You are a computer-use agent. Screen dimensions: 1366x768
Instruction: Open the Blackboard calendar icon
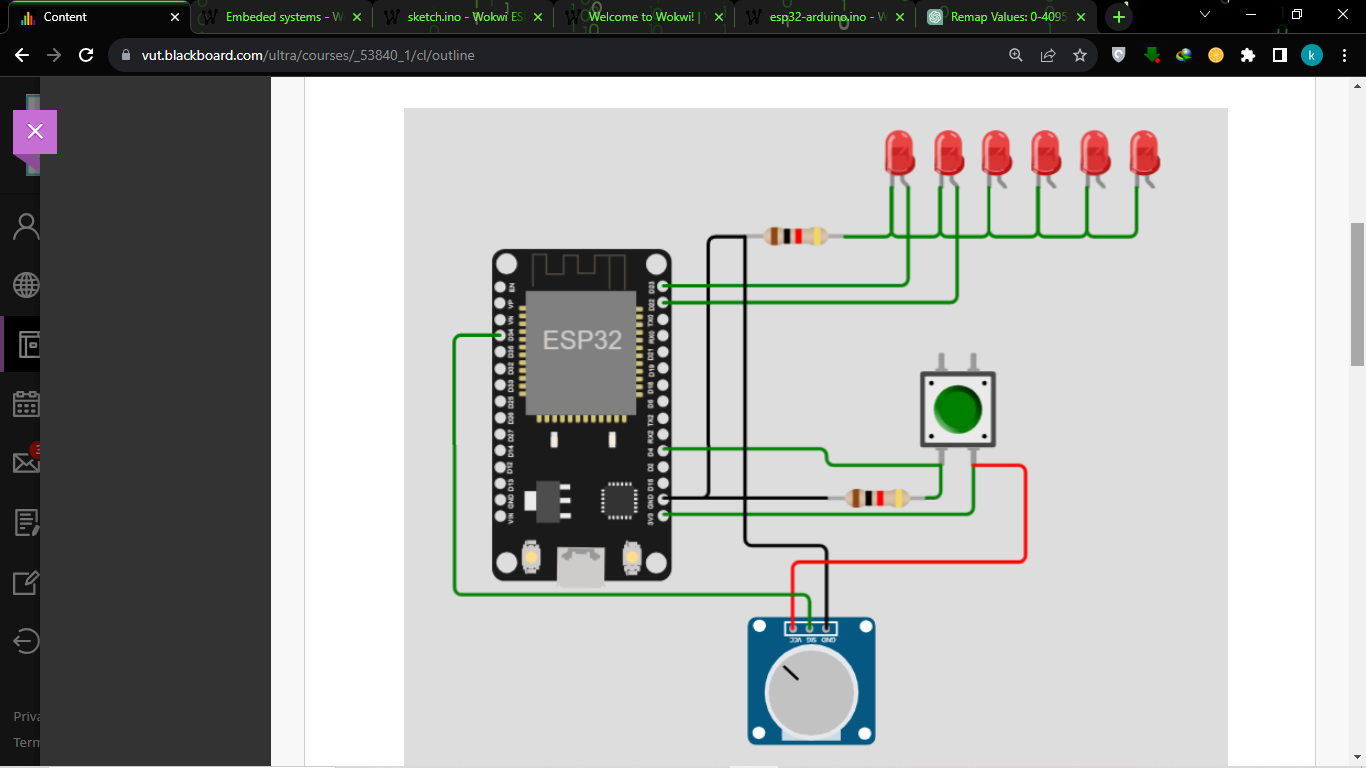(x=24, y=404)
